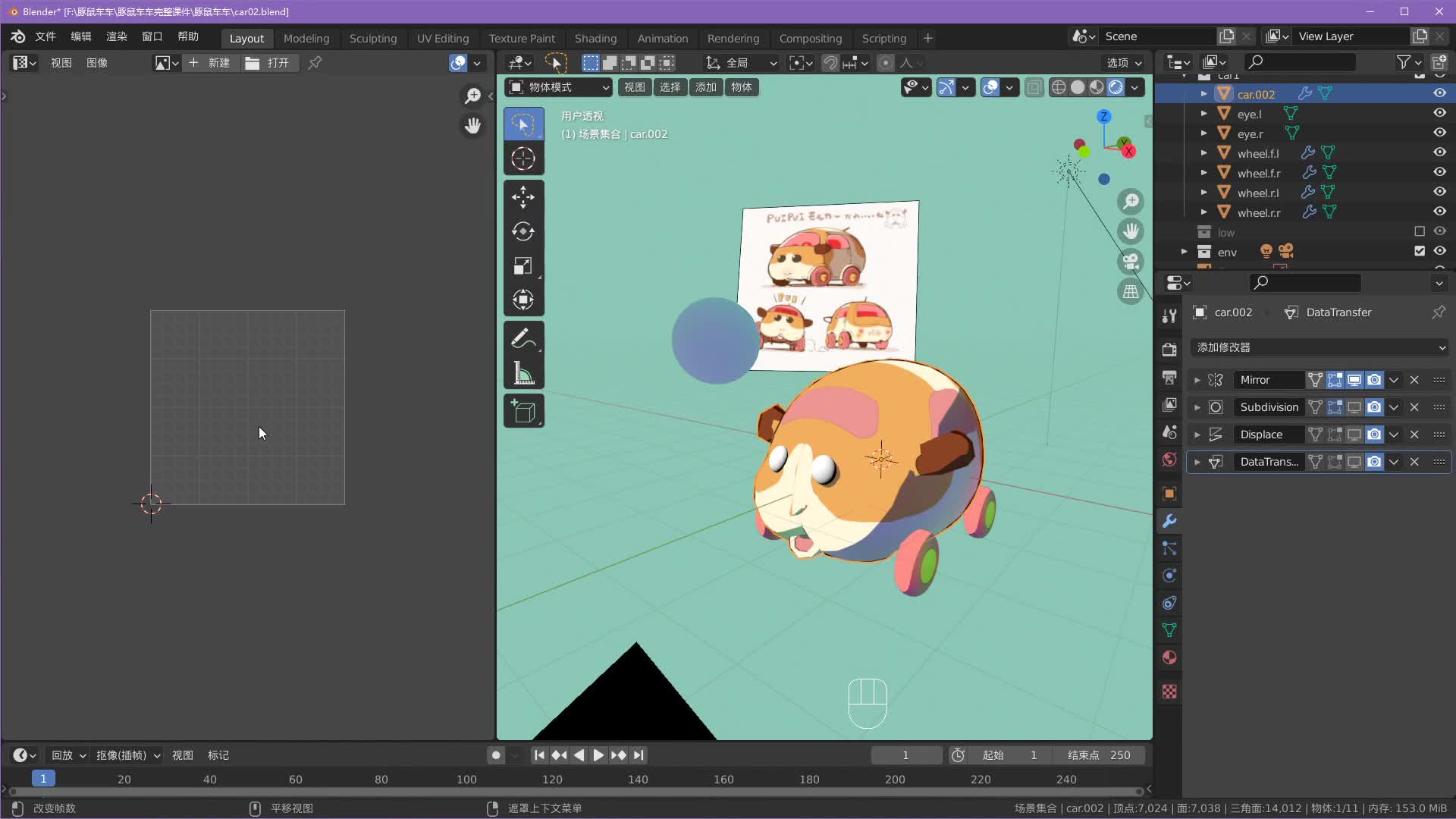Expand the DataTransfer modifier panel
The image size is (1456, 819).
pos(1197,462)
